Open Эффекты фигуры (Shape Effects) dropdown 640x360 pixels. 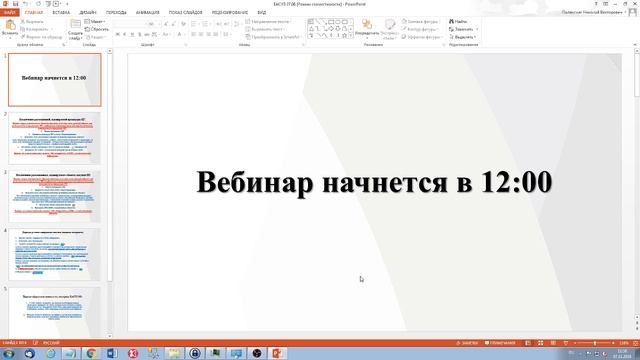[x=422, y=37]
